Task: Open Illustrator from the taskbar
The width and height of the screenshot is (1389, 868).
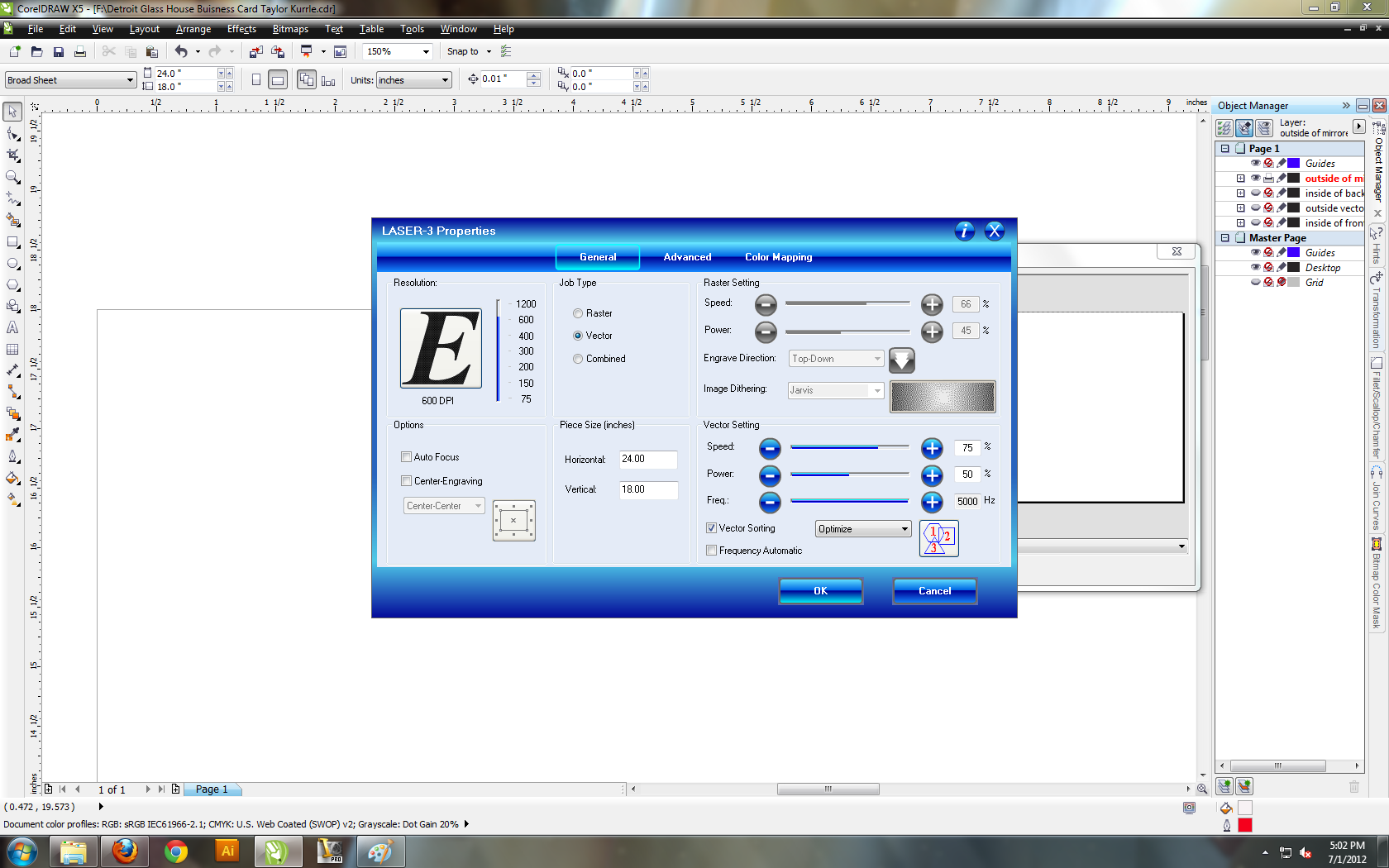Action: tap(227, 851)
